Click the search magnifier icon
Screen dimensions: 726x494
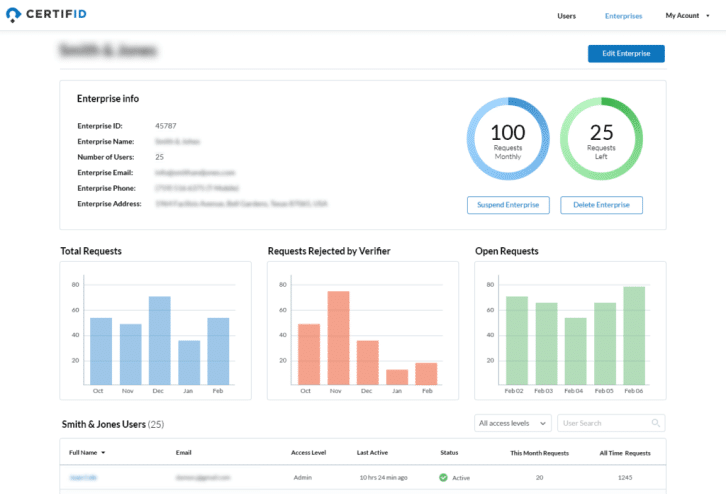click(x=656, y=423)
